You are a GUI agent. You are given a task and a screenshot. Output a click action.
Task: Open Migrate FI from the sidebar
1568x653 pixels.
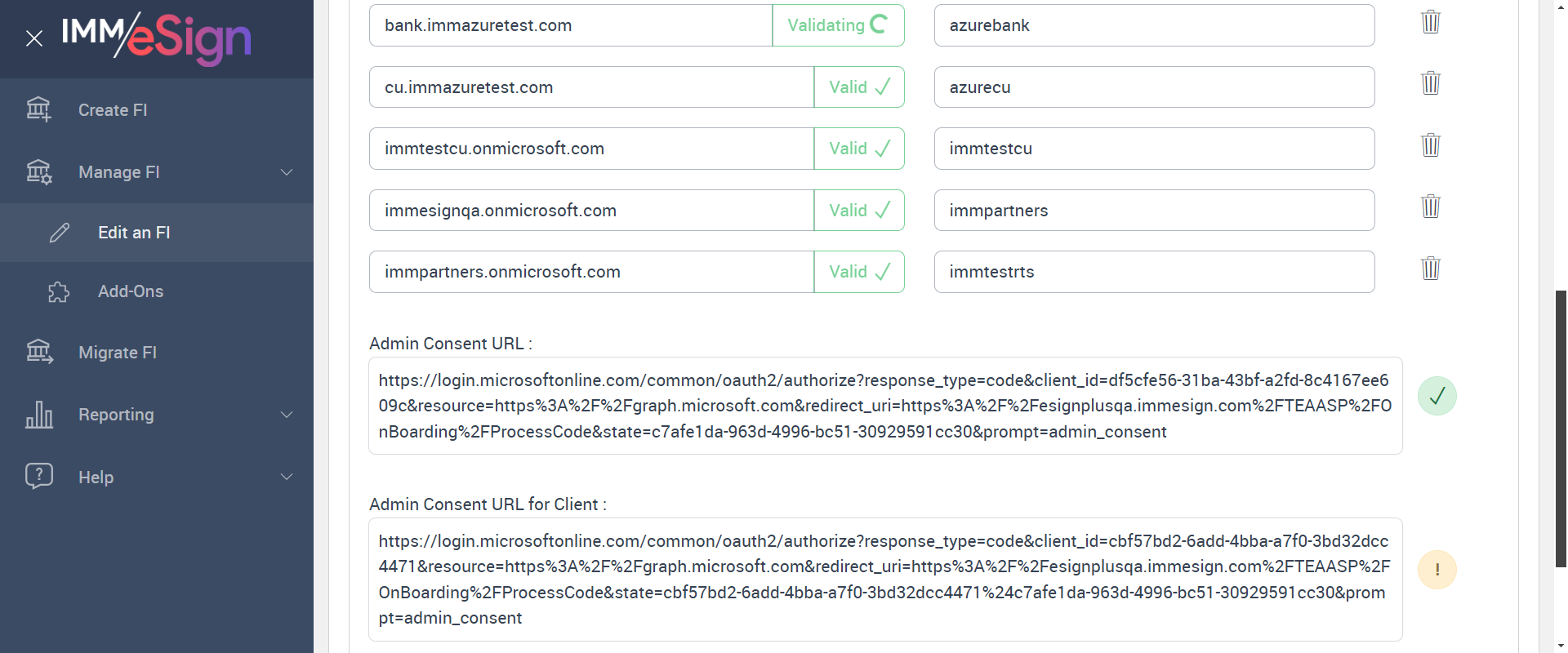(118, 353)
